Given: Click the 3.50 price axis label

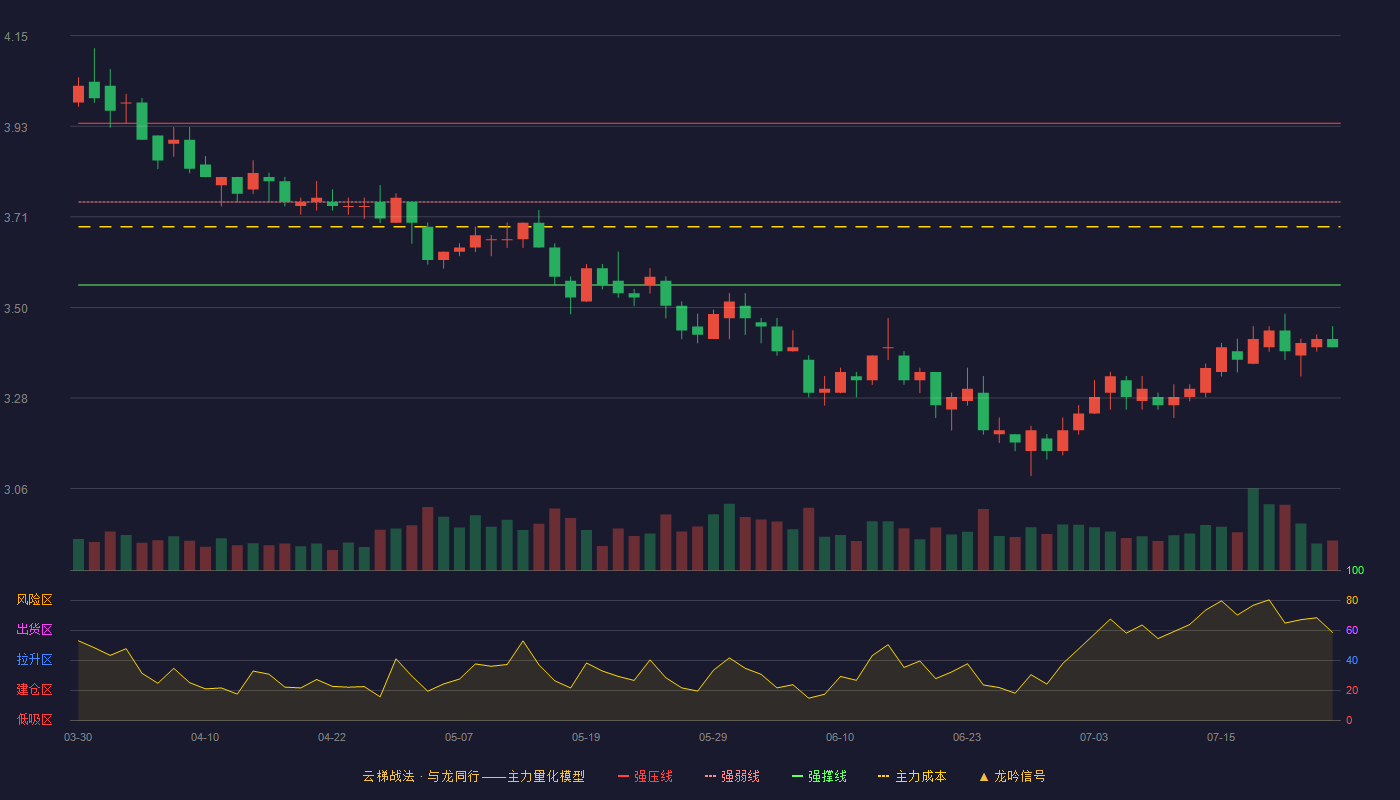Looking at the screenshot, I should click(x=16, y=309).
